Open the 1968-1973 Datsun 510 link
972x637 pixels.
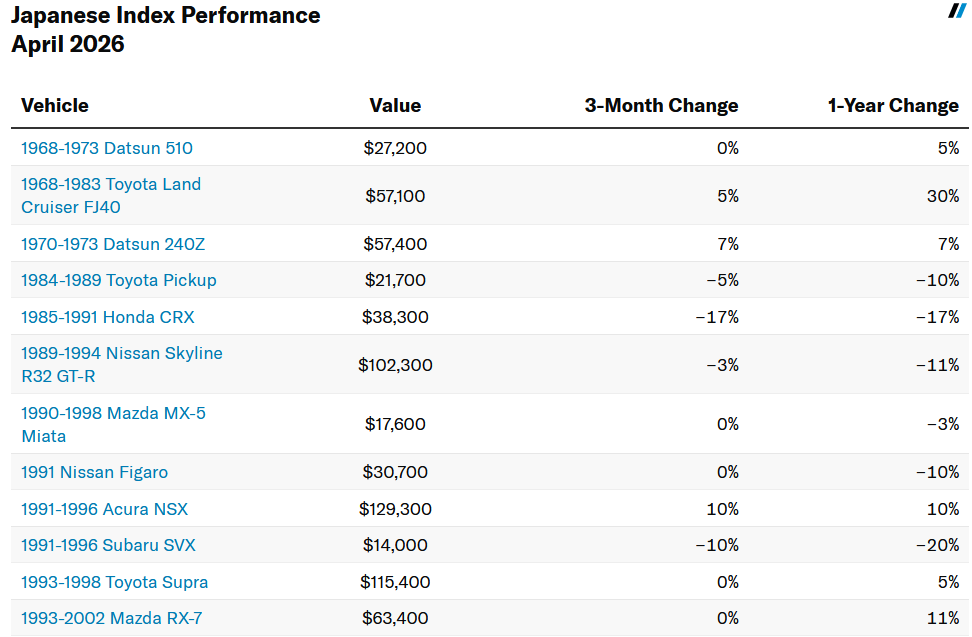(x=106, y=148)
